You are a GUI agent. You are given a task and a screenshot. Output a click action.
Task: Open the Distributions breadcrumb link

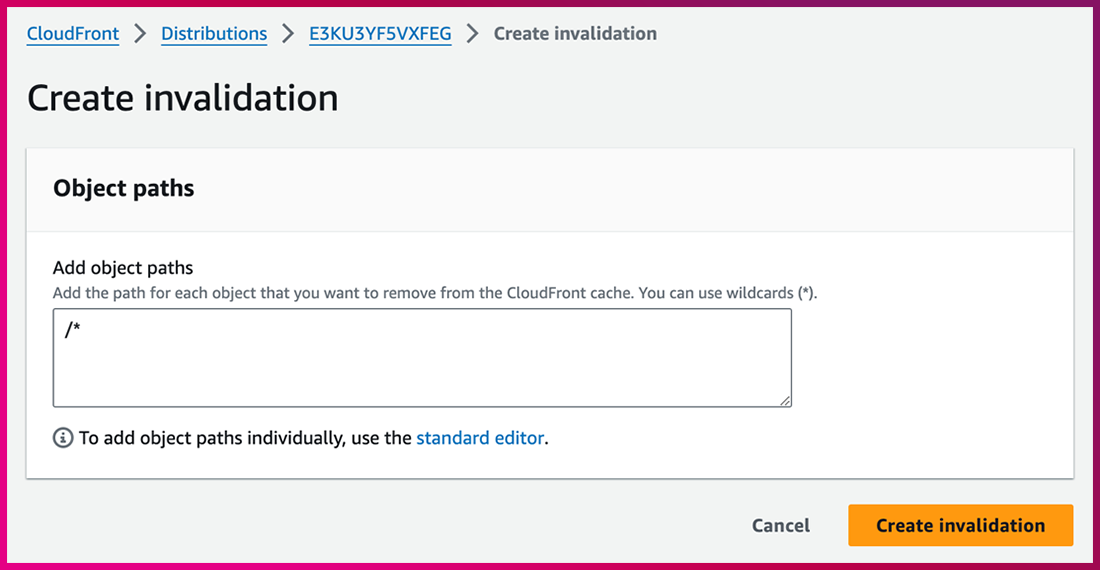tap(214, 34)
